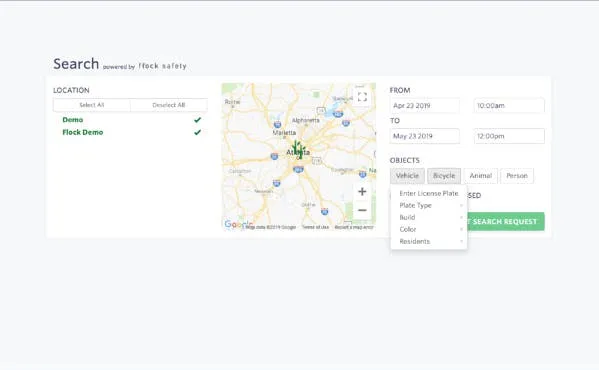Toggle the Animal object filter
Viewport: 599px width, 370px height.
pos(481,176)
